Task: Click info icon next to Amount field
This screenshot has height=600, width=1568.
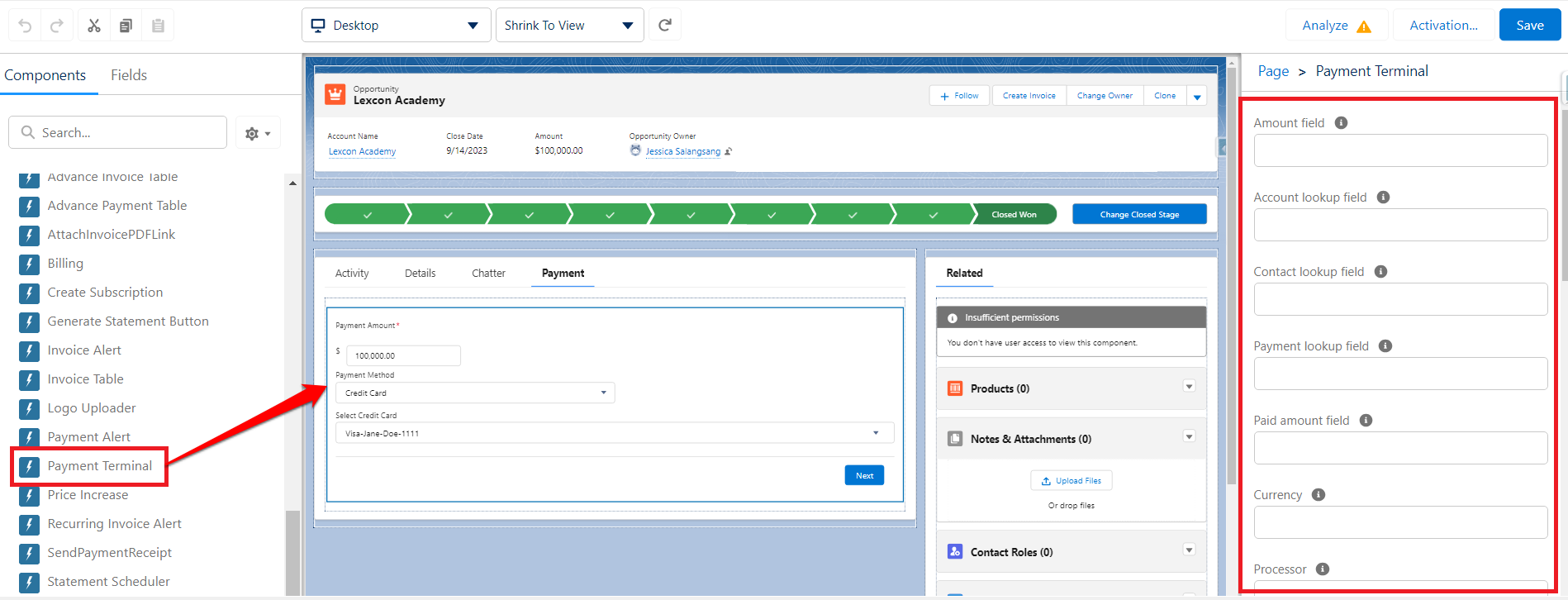Action: tap(1341, 123)
